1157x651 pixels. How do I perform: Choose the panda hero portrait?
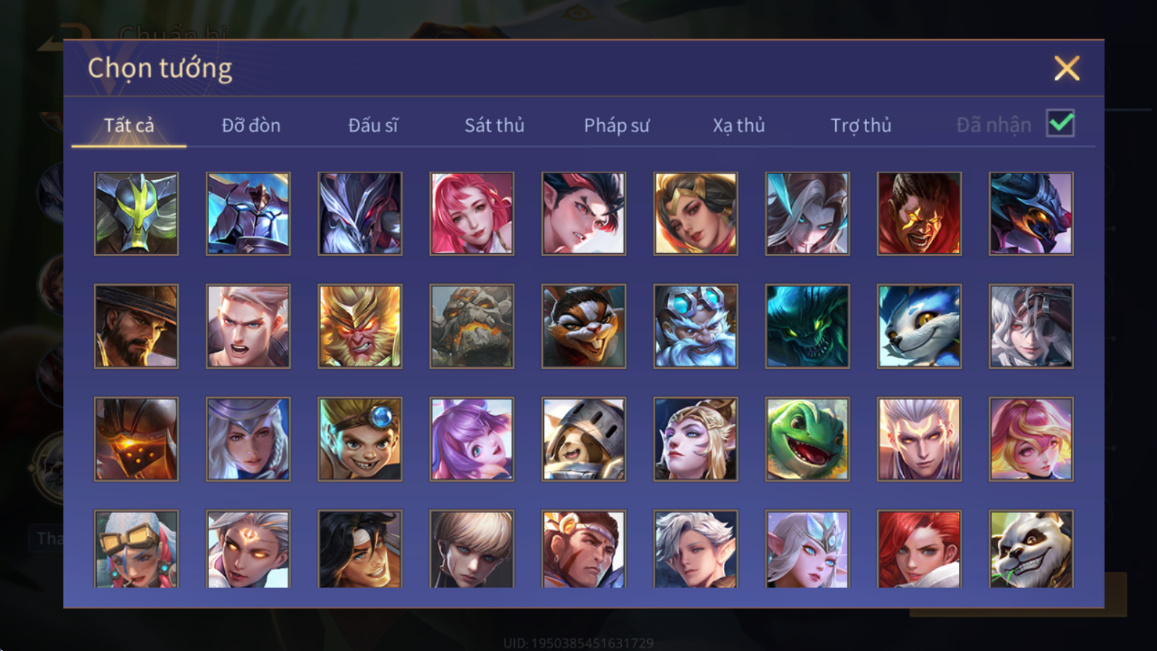pyautogui.click(x=1031, y=549)
